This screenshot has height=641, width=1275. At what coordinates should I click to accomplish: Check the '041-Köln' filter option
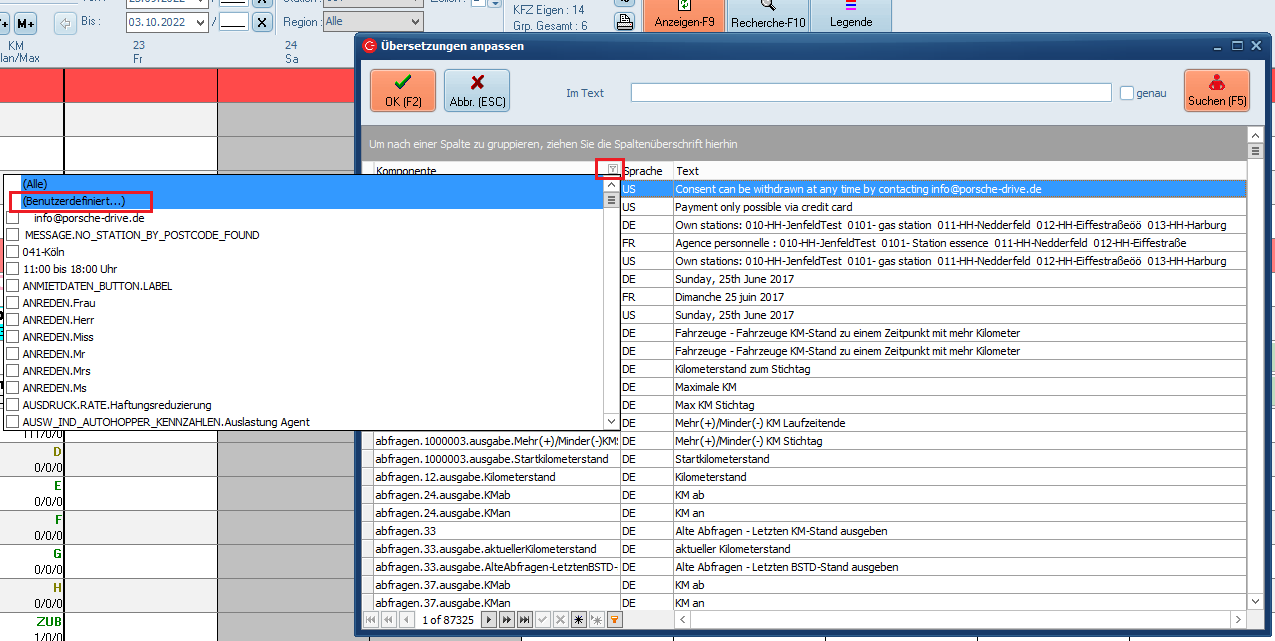(x=13, y=252)
